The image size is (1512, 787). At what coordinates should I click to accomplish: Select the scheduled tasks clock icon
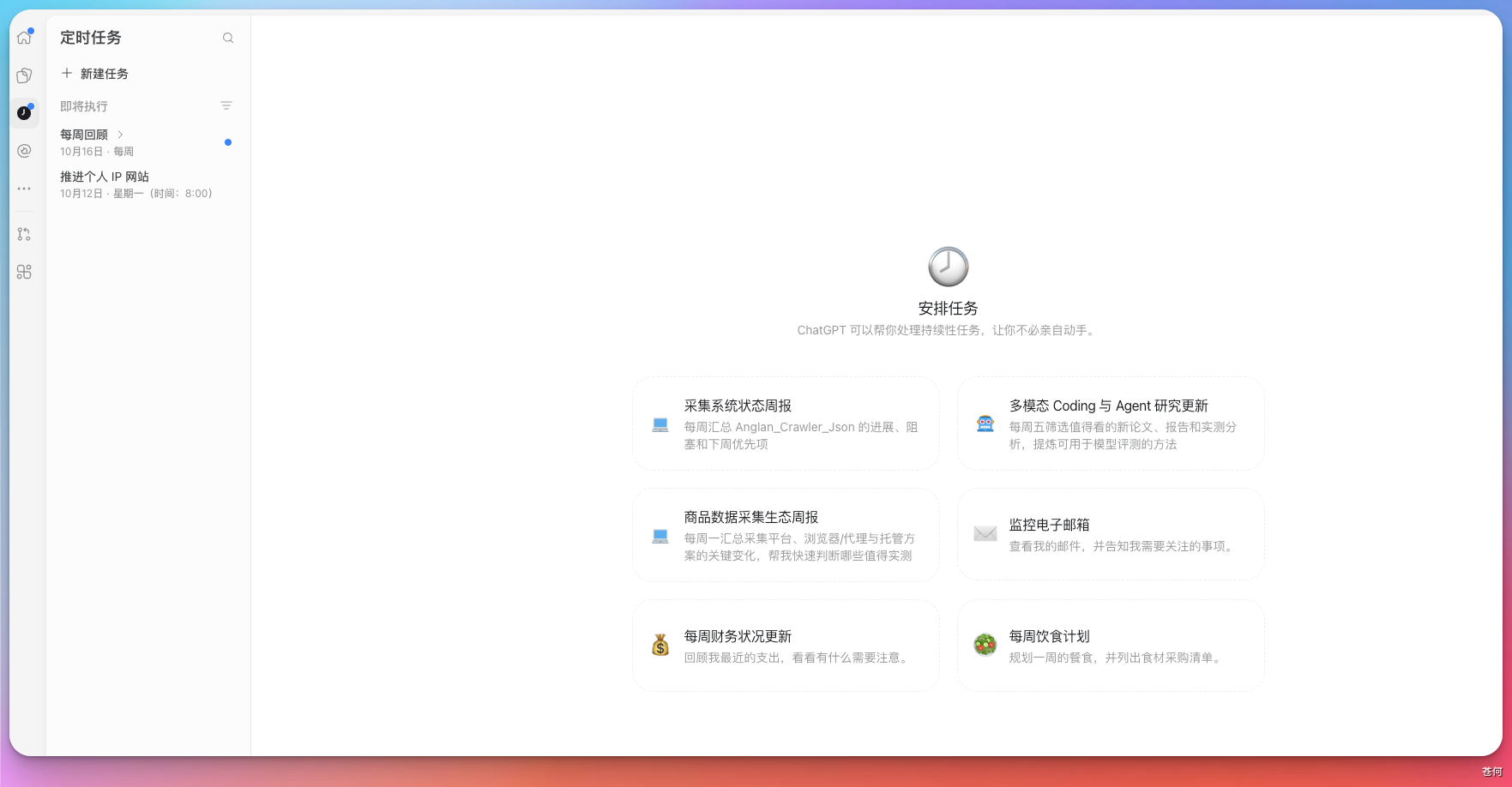coord(24,113)
